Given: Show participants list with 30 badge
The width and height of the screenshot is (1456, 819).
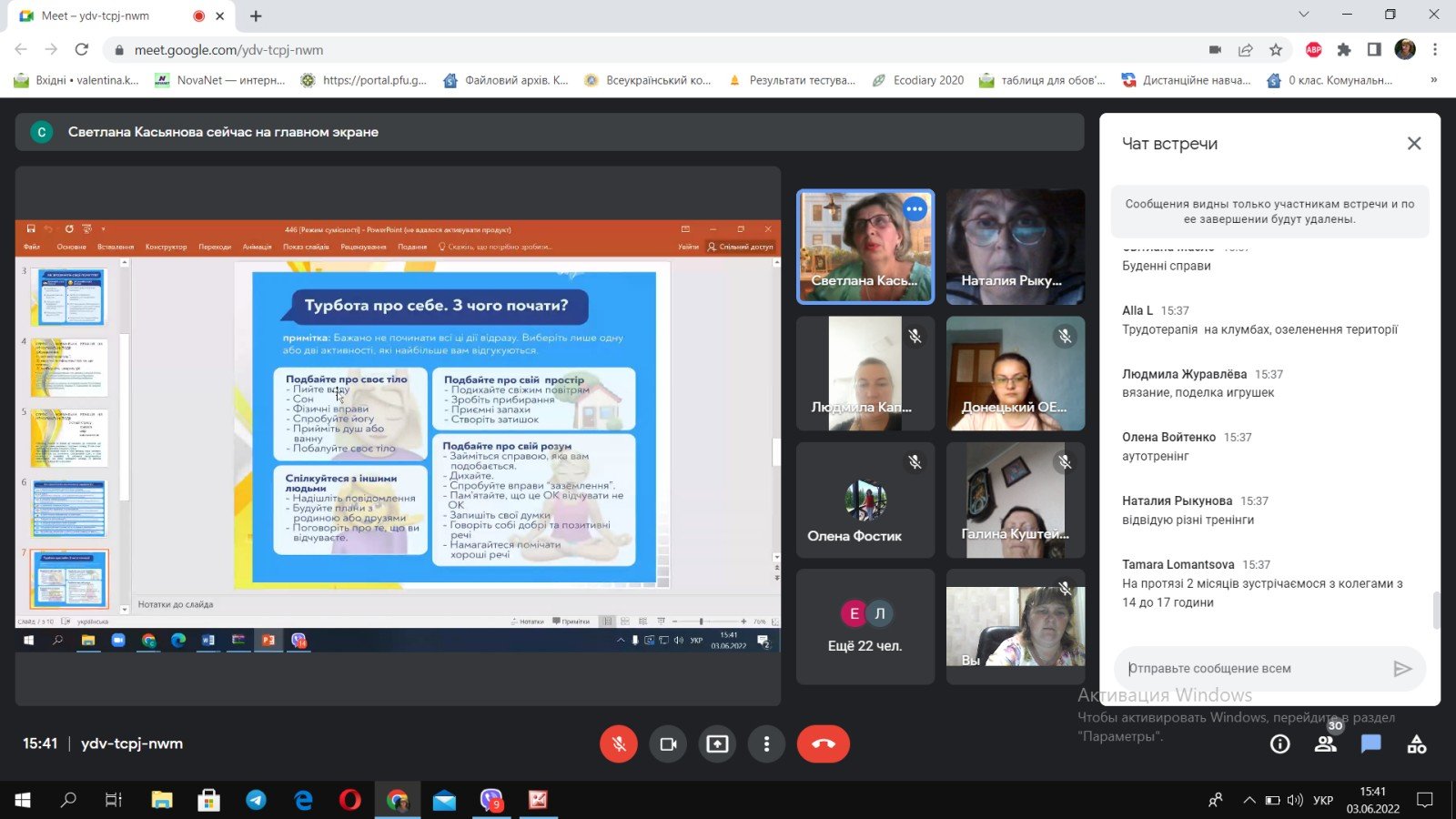Looking at the screenshot, I should [x=1326, y=744].
